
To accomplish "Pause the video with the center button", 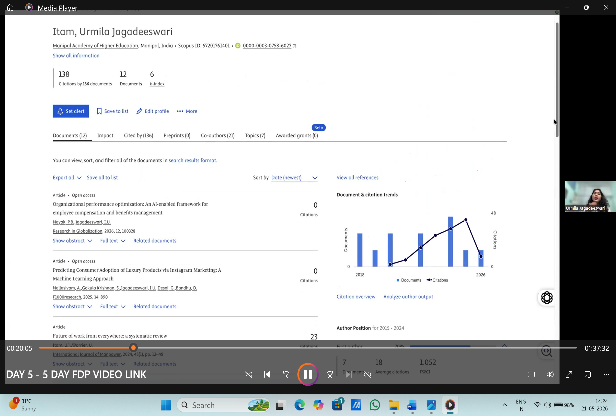I will [x=308, y=374].
